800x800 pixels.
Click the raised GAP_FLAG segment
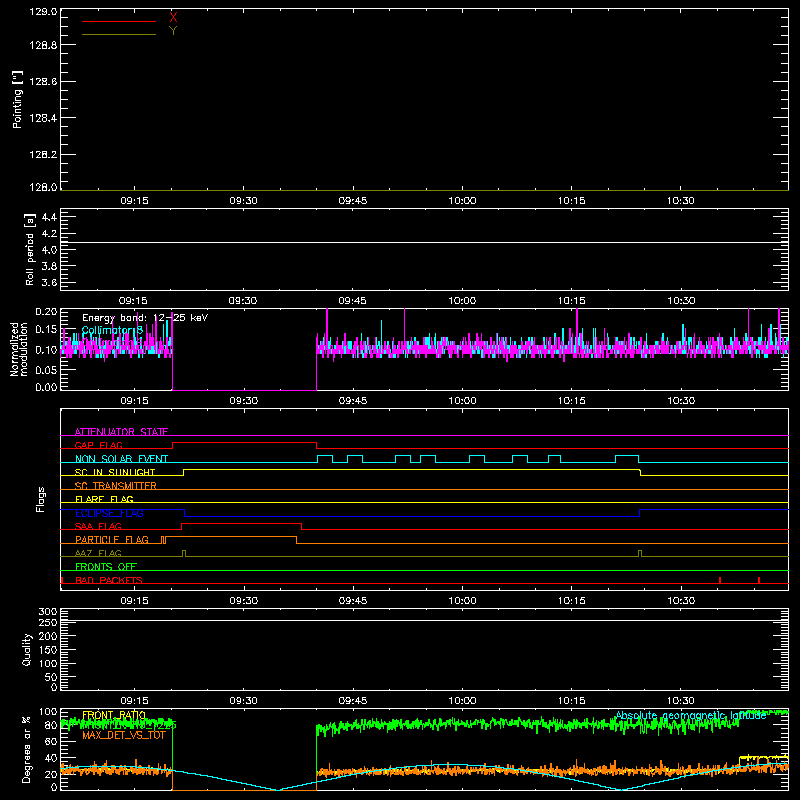[x=244, y=443]
